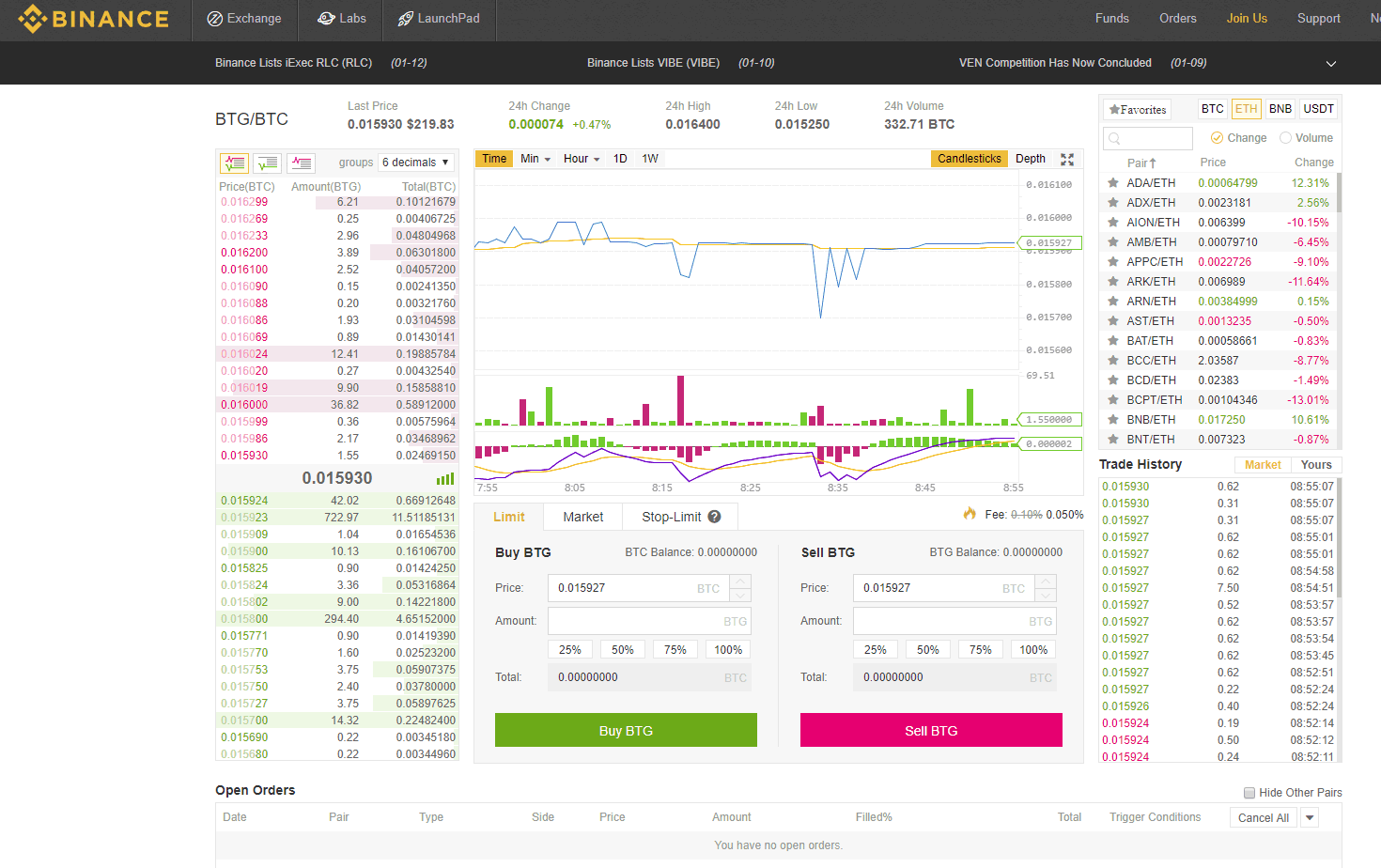Favorite the BNT/ETH pair star
Image resolution: width=1381 pixels, height=868 pixels.
pyautogui.click(x=1113, y=440)
